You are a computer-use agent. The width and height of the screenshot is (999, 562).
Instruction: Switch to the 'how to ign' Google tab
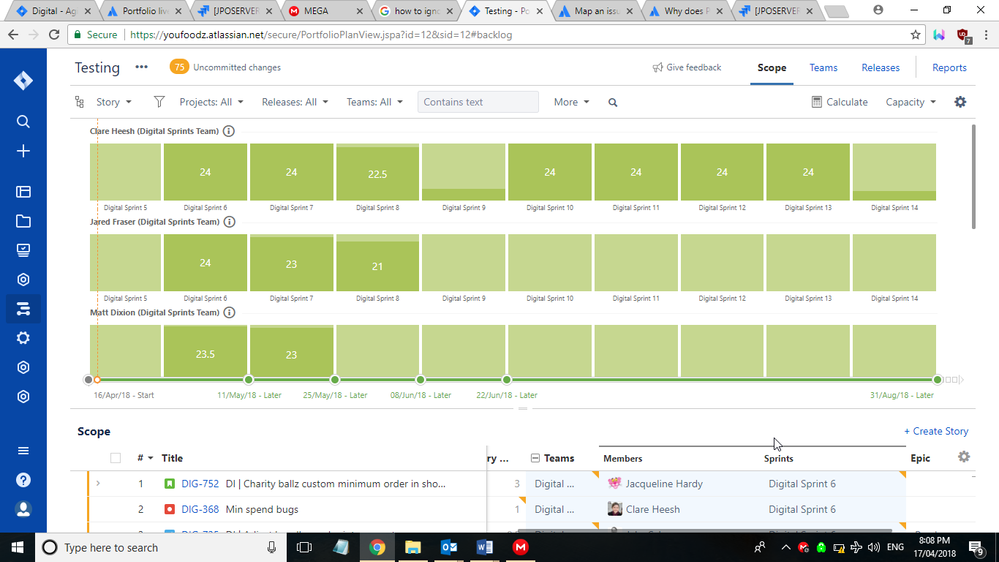(417, 11)
